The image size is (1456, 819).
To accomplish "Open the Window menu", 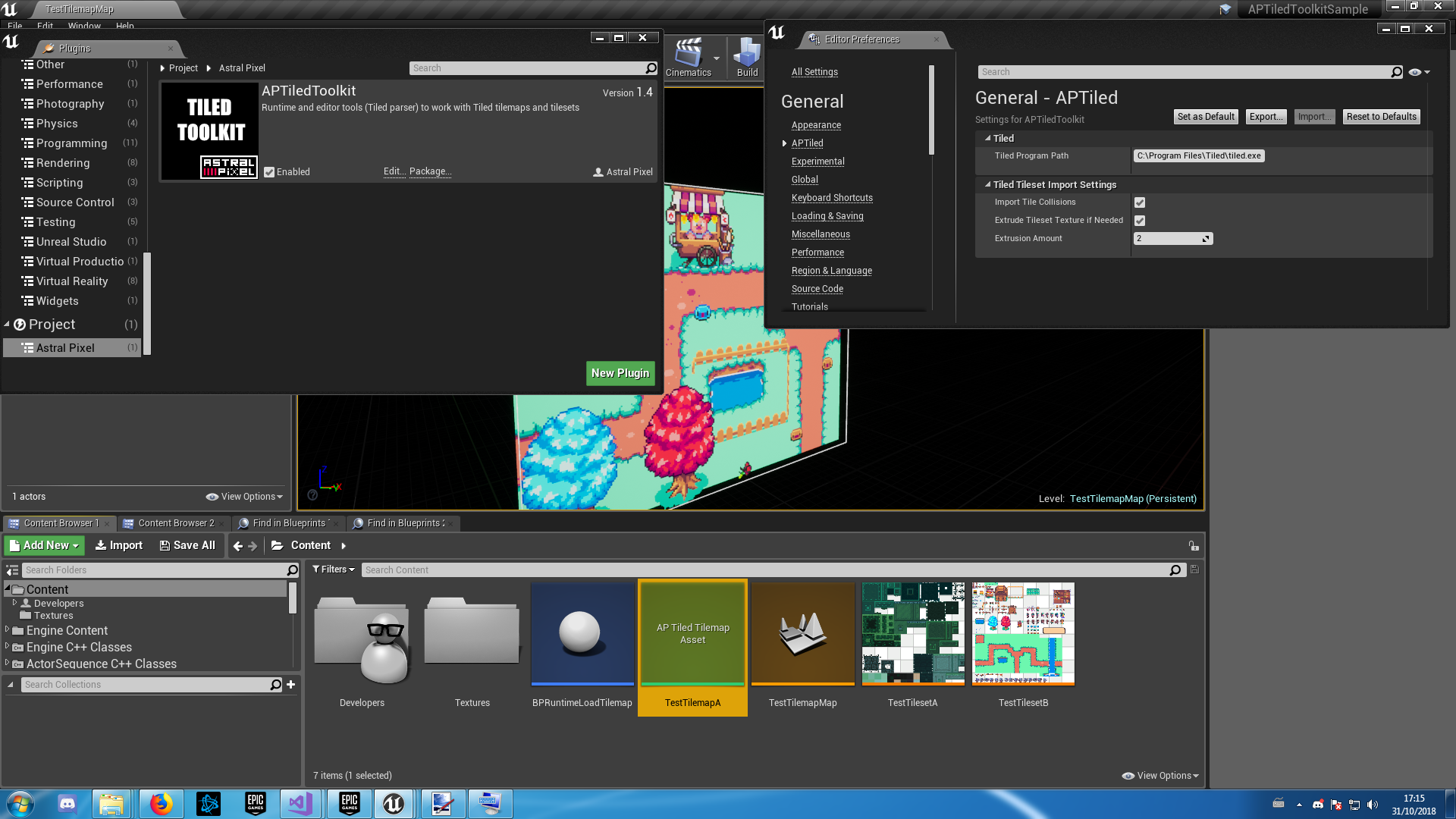I will [x=83, y=25].
